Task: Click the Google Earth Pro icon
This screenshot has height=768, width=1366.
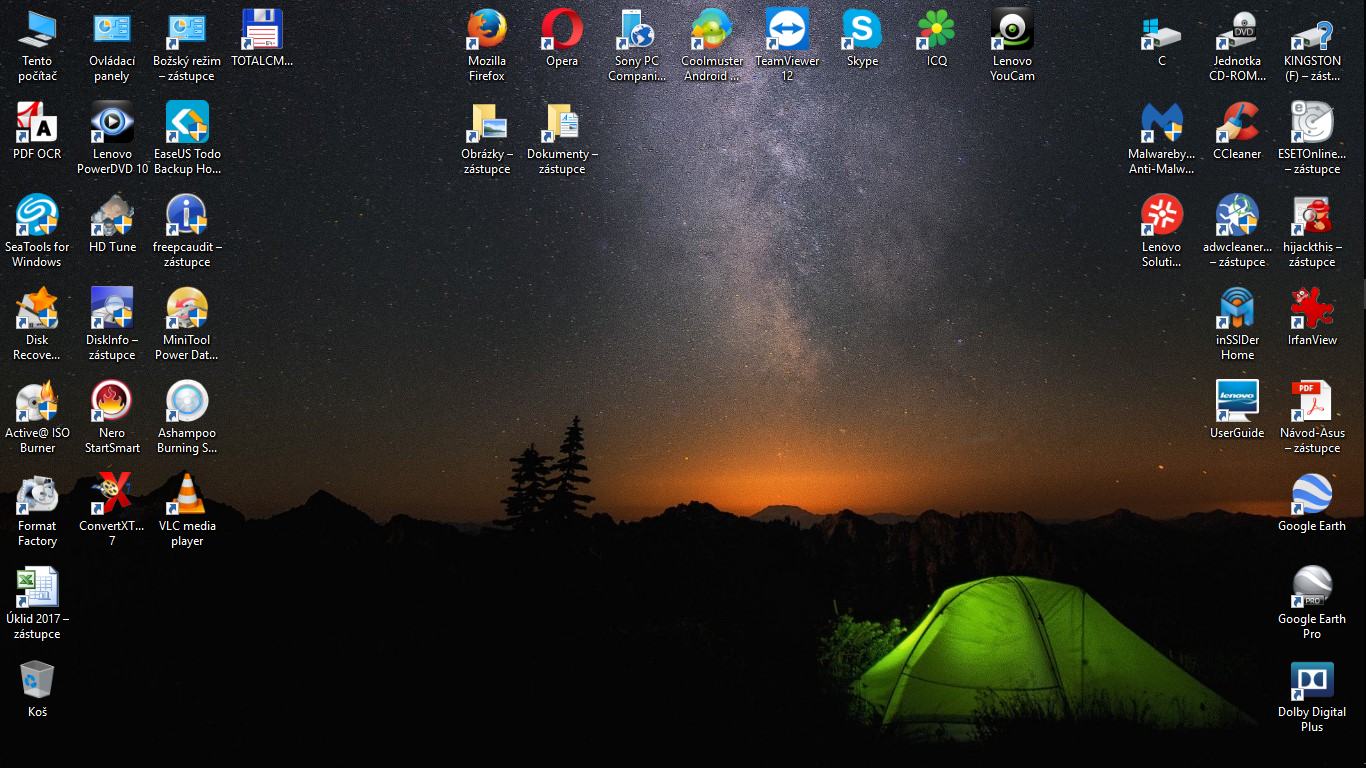Action: 1312,588
